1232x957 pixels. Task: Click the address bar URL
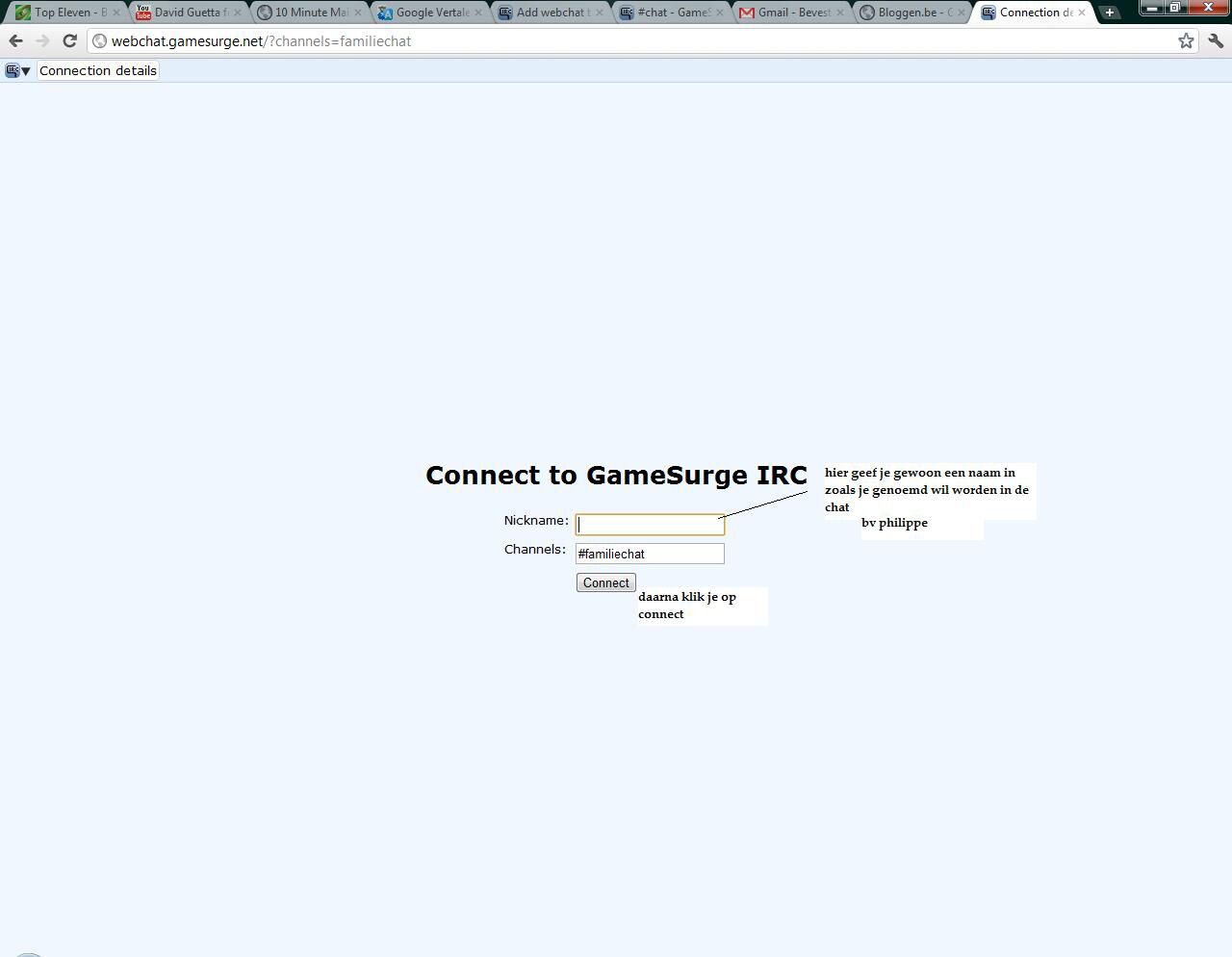(261, 41)
